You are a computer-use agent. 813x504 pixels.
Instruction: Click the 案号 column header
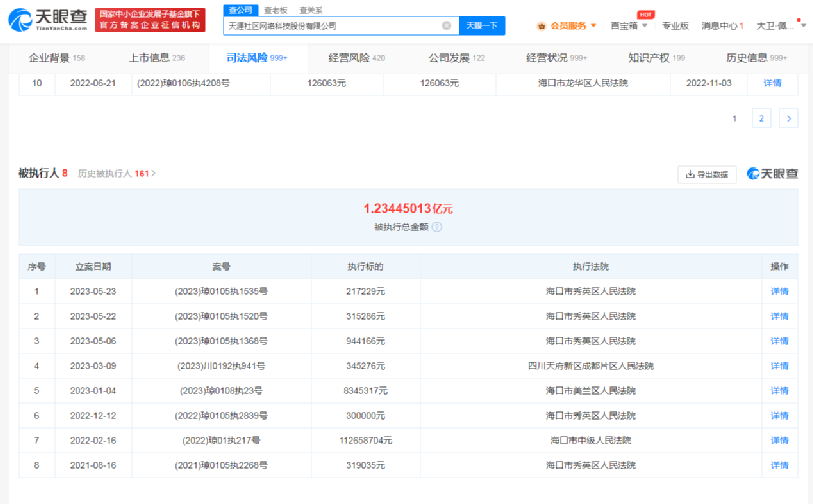pyautogui.click(x=221, y=267)
